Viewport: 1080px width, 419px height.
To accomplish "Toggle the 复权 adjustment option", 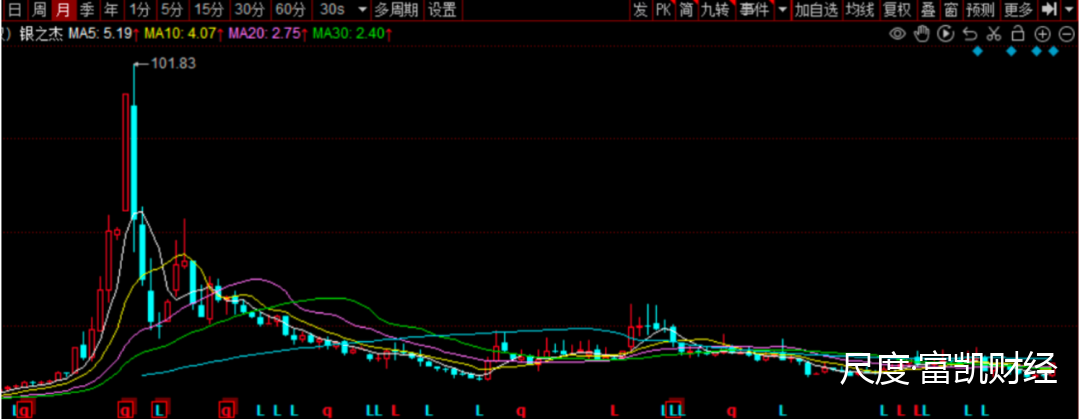I will click(x=897, y=10).
